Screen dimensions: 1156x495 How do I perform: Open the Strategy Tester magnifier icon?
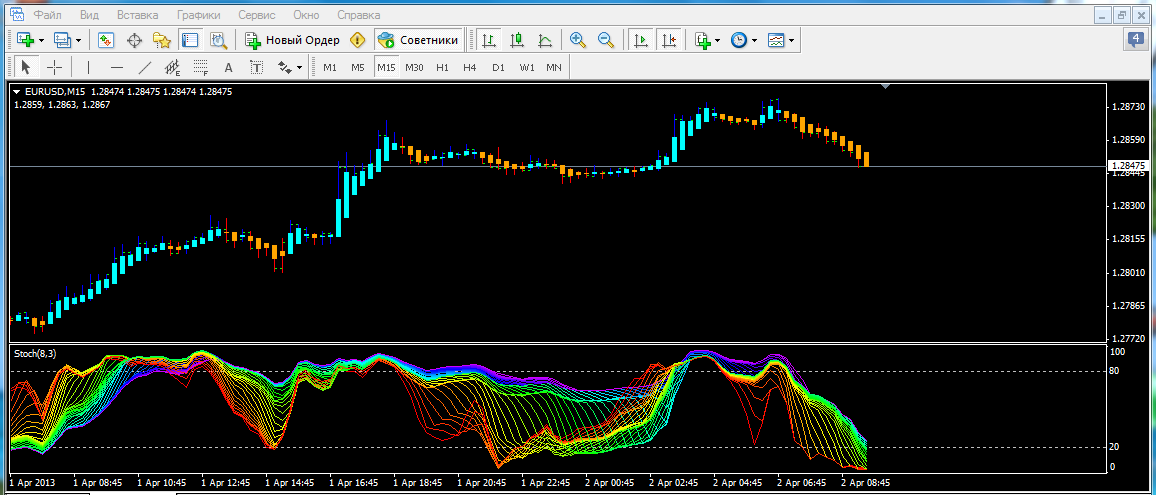pyautogui.click(x=217, y=40)
